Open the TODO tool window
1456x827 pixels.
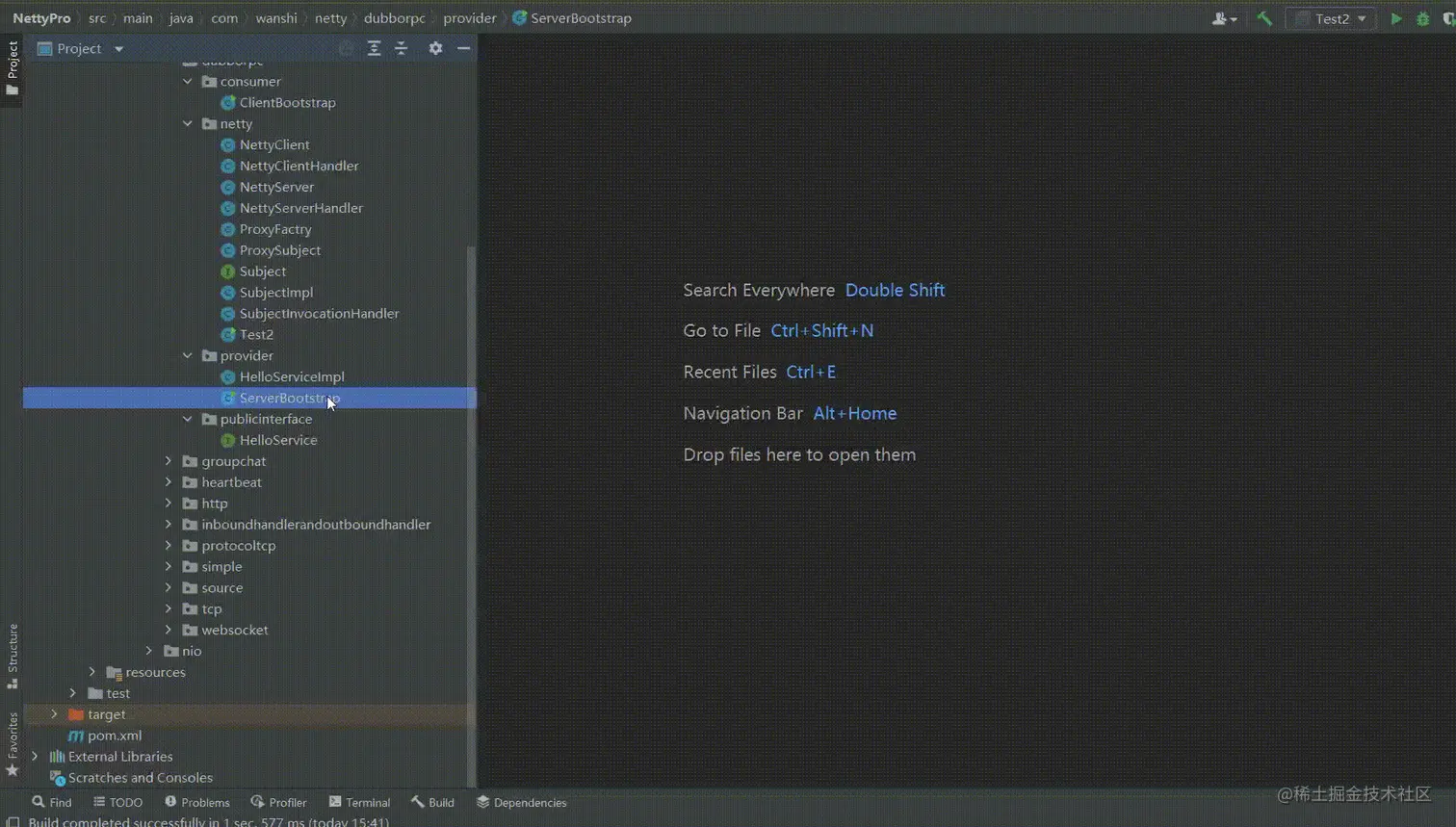pyautogui.click(x=117, y=802)
